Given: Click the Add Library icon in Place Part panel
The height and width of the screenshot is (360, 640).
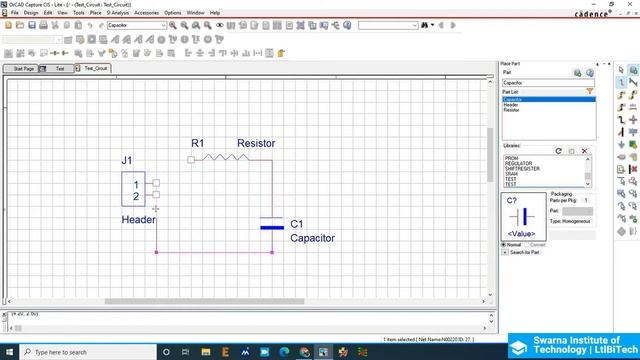Looking at the screenshot, I should (571, 151).
